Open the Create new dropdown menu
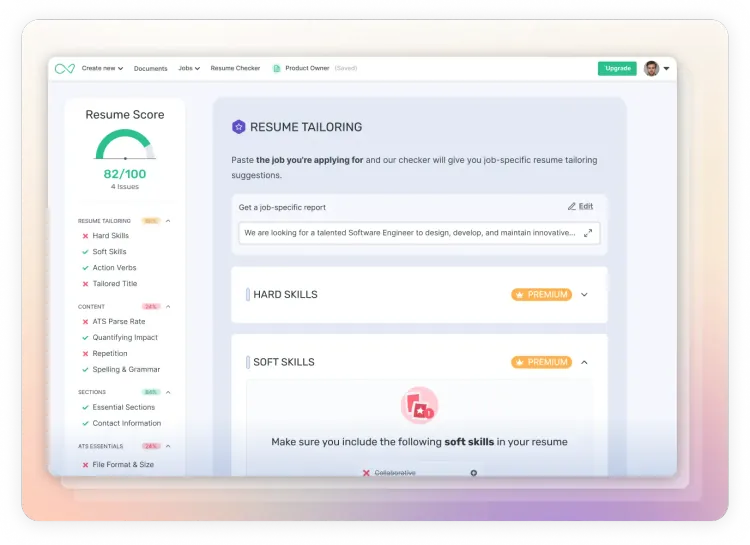Viewport: 750px width, 545px height. 102,69
